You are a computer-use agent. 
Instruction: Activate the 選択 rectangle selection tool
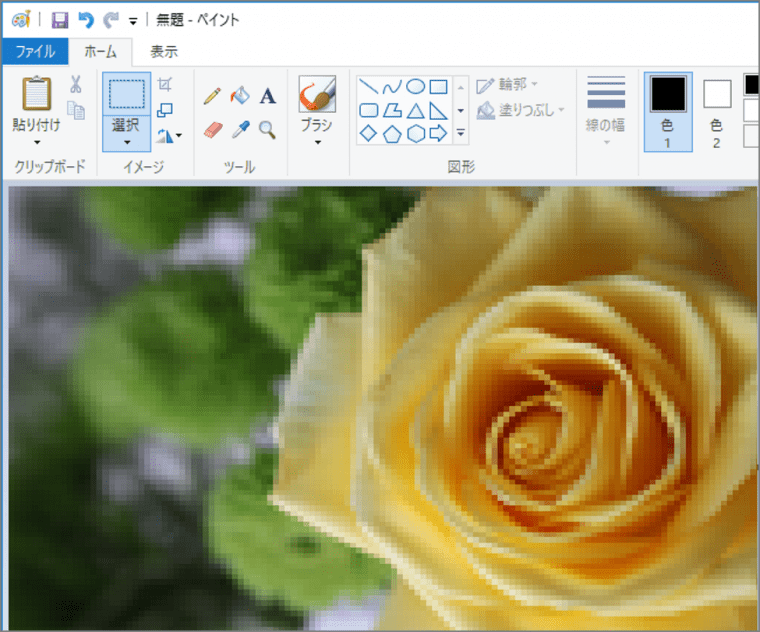(x=127, y=94)
